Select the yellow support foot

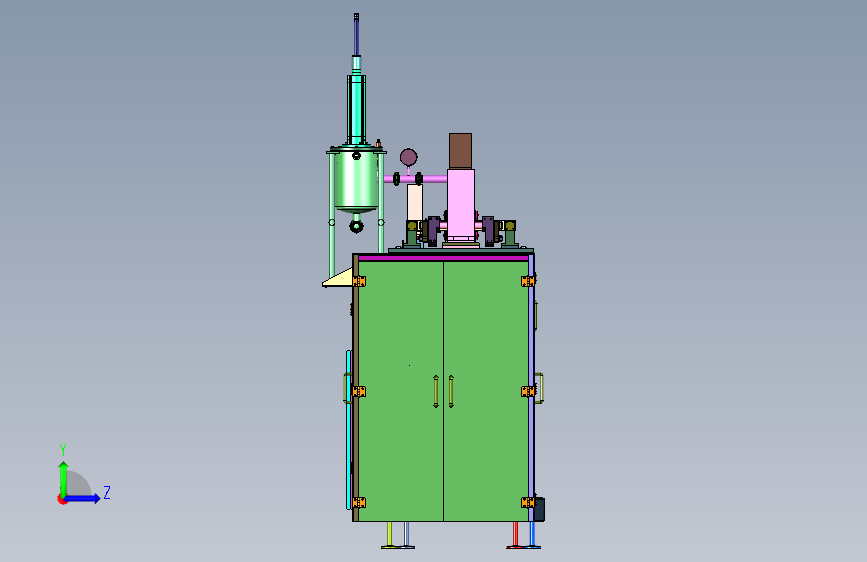tap(390, 535)
